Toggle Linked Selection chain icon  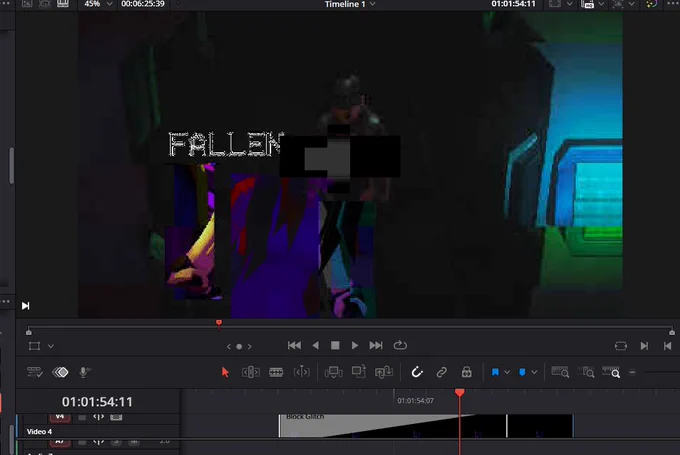(441, 372)
